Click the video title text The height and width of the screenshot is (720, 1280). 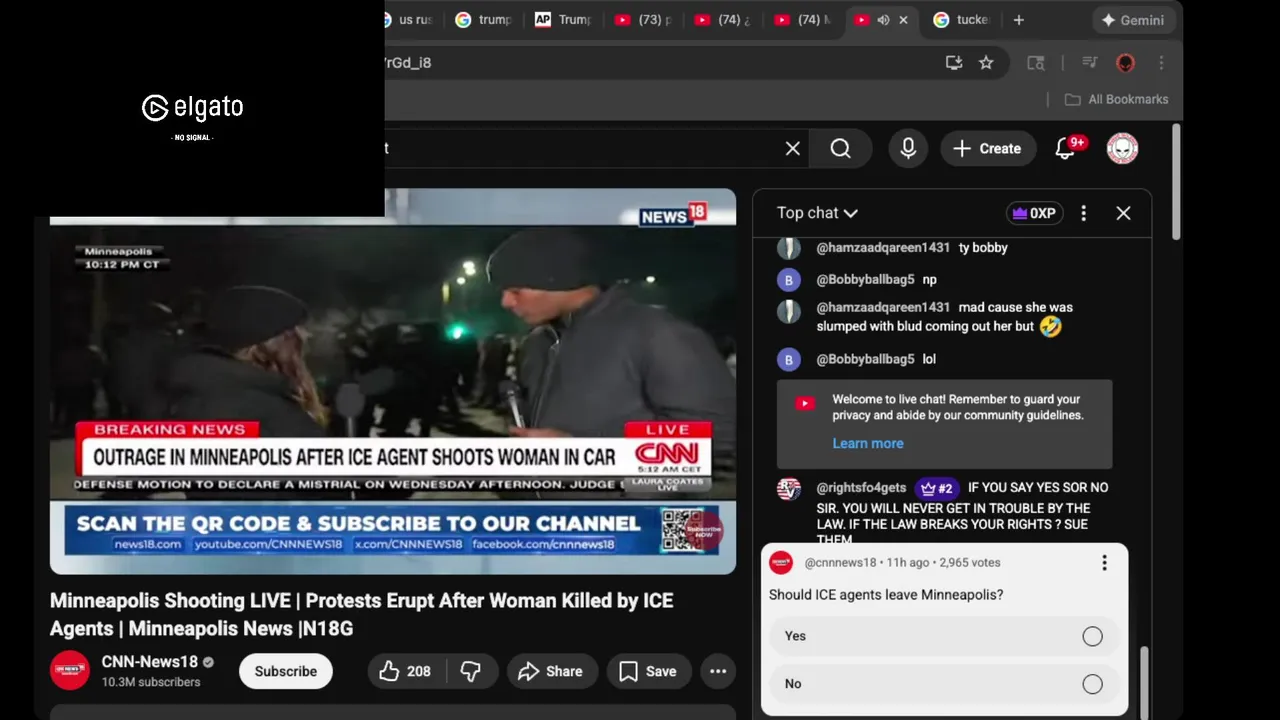[361, 614]
